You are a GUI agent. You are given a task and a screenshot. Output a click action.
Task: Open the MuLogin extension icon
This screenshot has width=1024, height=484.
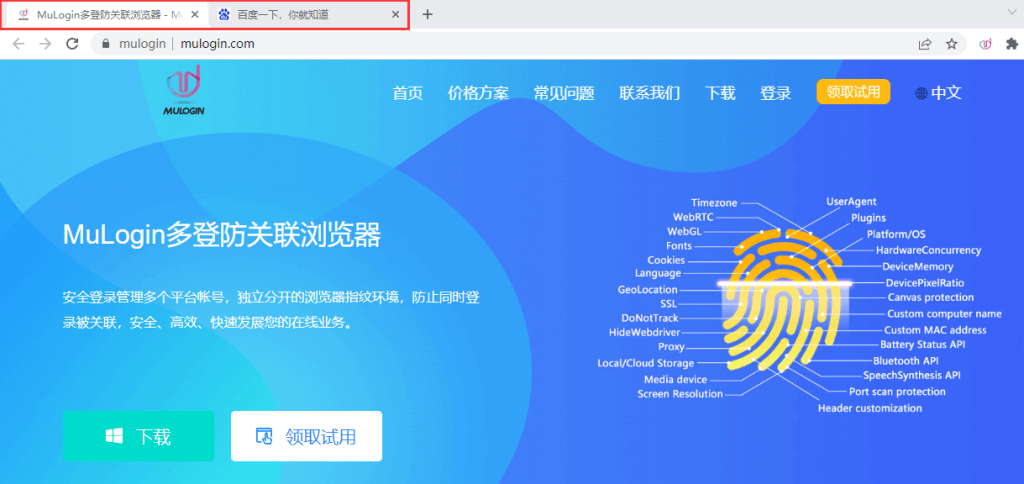pos(985,44)
